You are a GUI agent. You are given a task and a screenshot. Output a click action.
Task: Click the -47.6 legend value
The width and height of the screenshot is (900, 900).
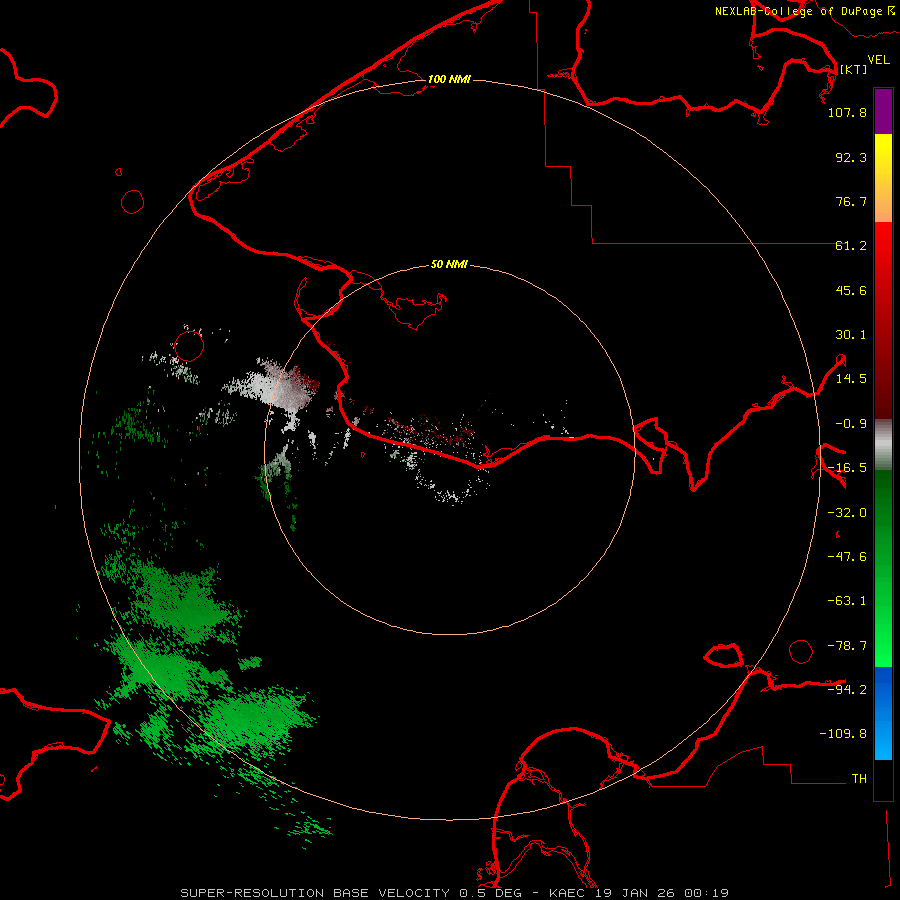tap(847, 557)
